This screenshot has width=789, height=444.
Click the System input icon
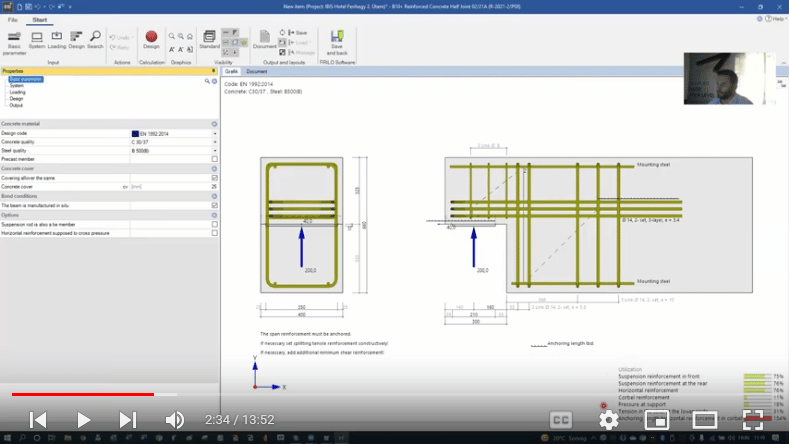click(37, 38)
